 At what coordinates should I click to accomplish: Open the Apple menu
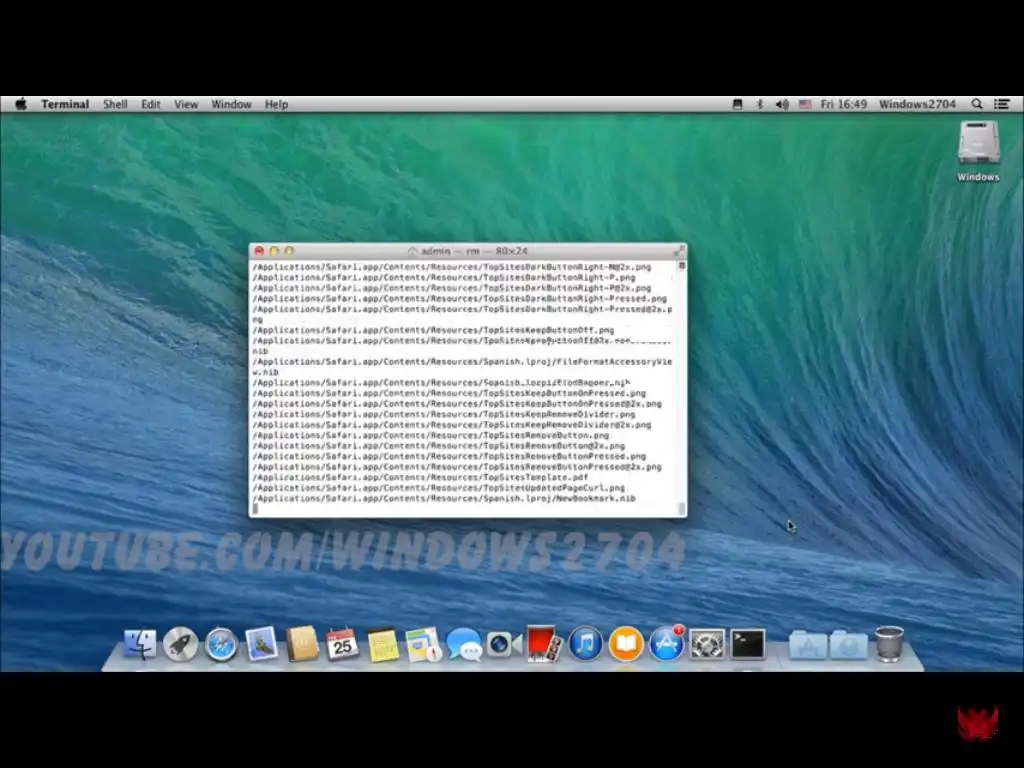(21, 104)
